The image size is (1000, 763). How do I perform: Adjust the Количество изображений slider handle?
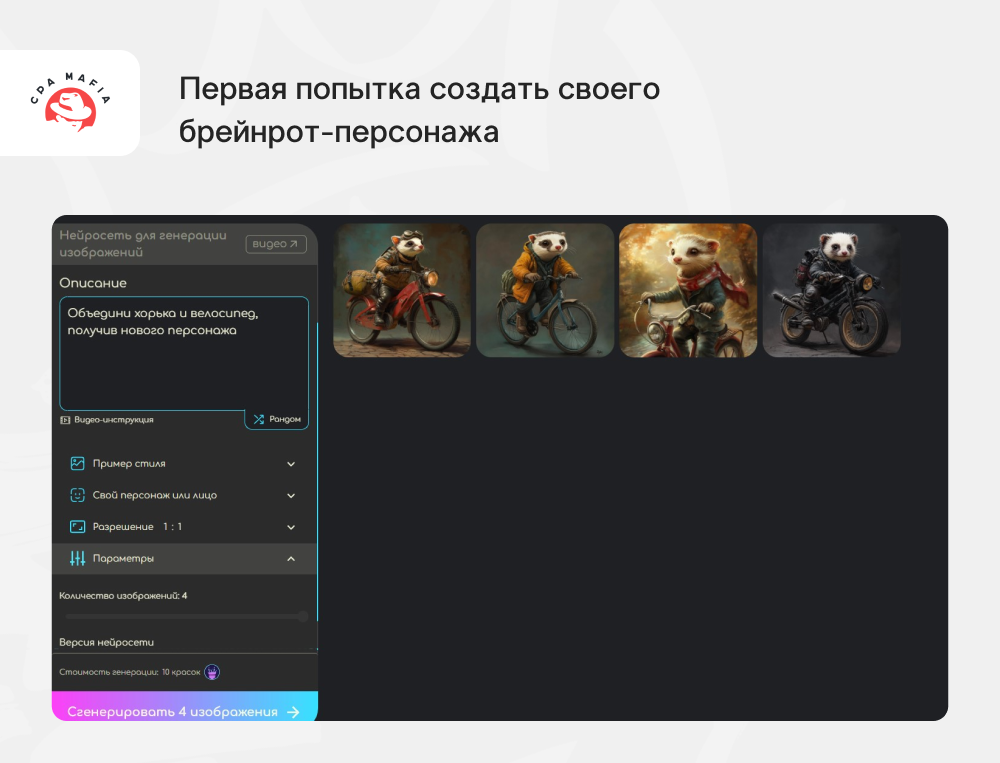tap(302, 617)
